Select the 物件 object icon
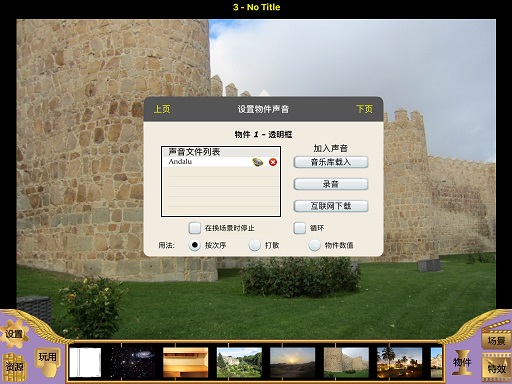This screenshot has height=384, width=512. coord(462,362)
